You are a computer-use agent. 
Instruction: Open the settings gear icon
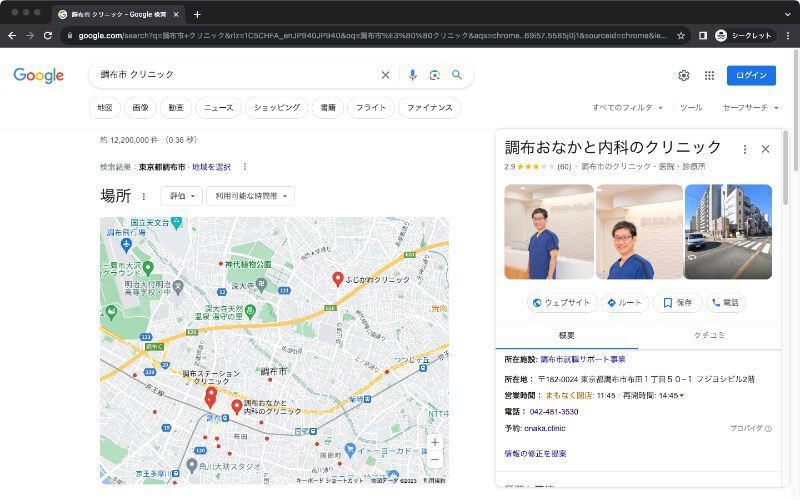684,75
